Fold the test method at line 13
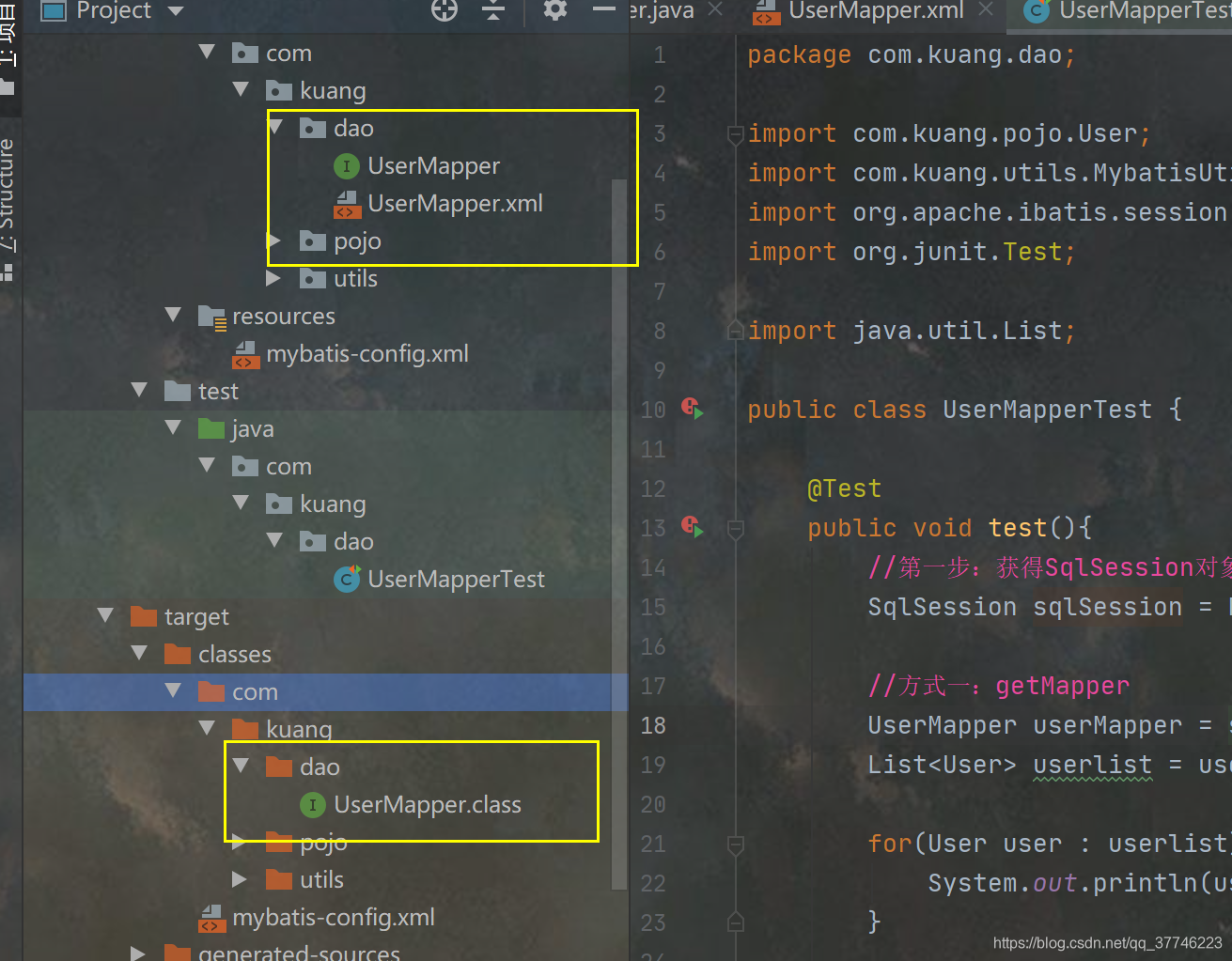This screenshot has height=961, width=1232. [x=736, y=530]
